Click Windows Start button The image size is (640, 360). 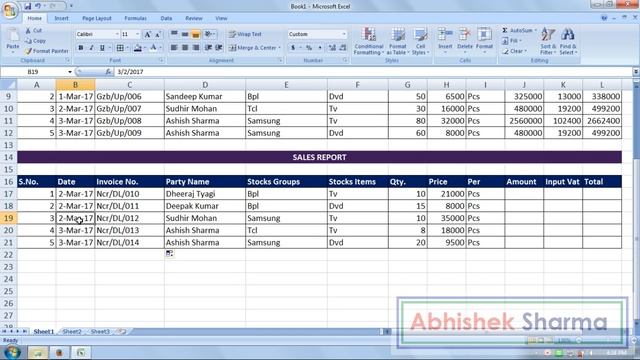(12, 352)
